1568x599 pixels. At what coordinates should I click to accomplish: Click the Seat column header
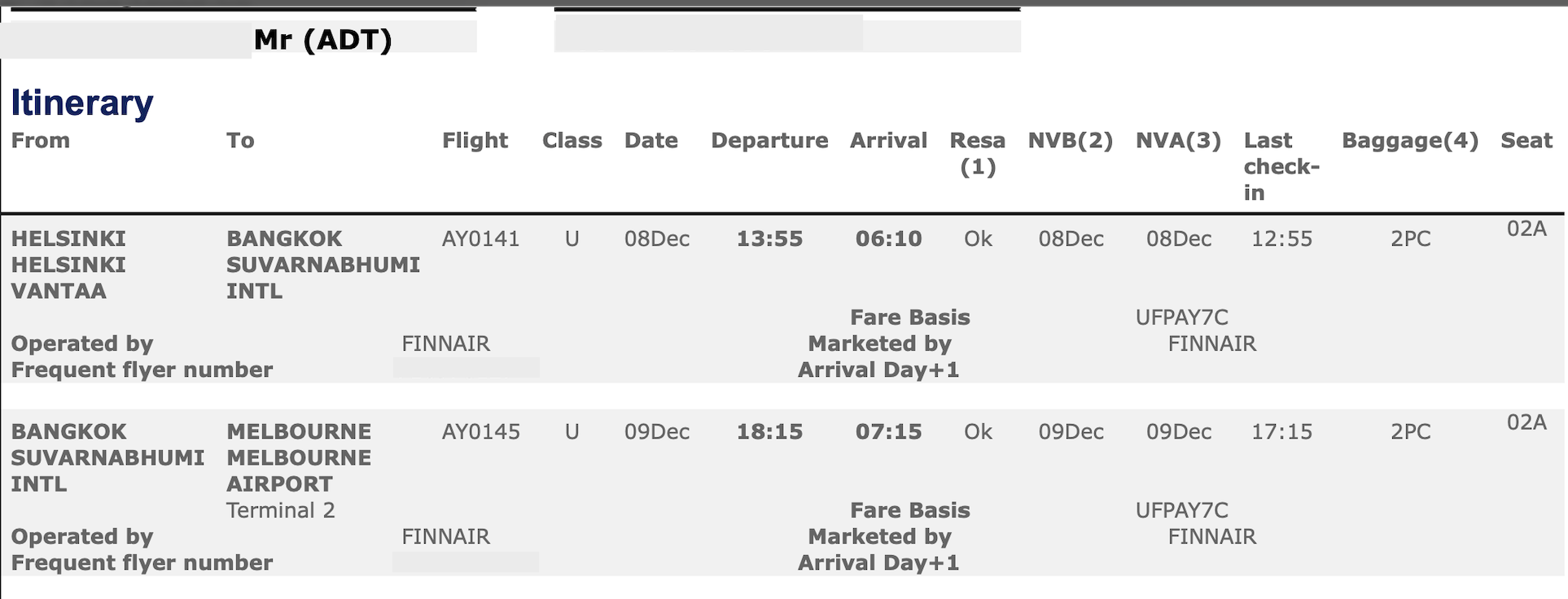[1526, 141]
